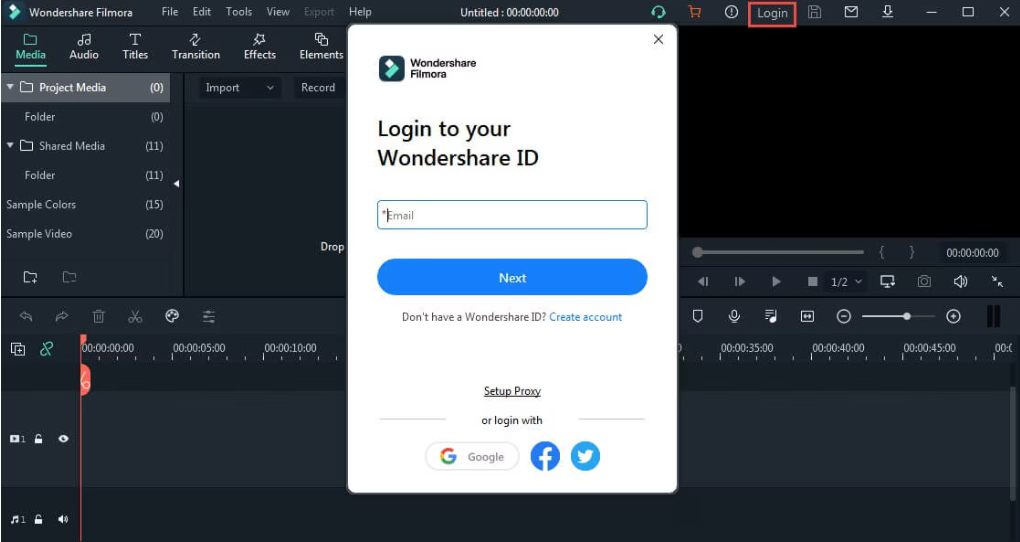Collapse the Project Media tree
1020x542 pixels.
[x=10, y=87]
